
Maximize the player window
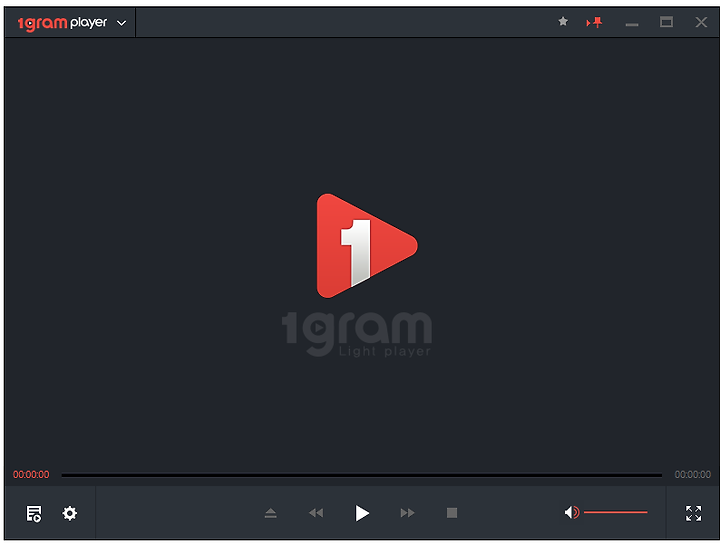(x=666, y=22)
